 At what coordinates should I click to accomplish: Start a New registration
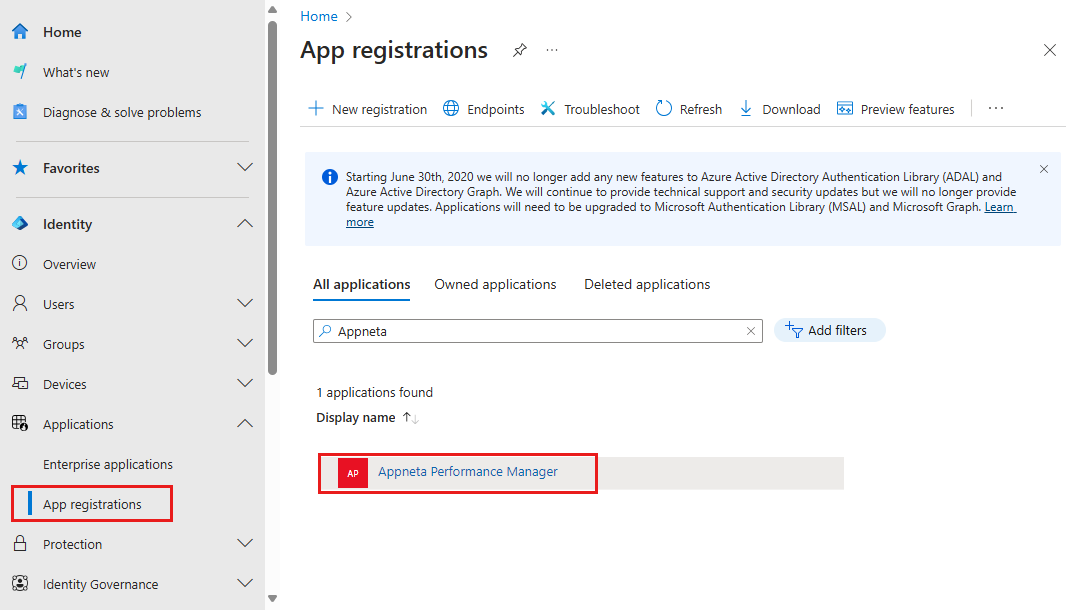[367, 108]
